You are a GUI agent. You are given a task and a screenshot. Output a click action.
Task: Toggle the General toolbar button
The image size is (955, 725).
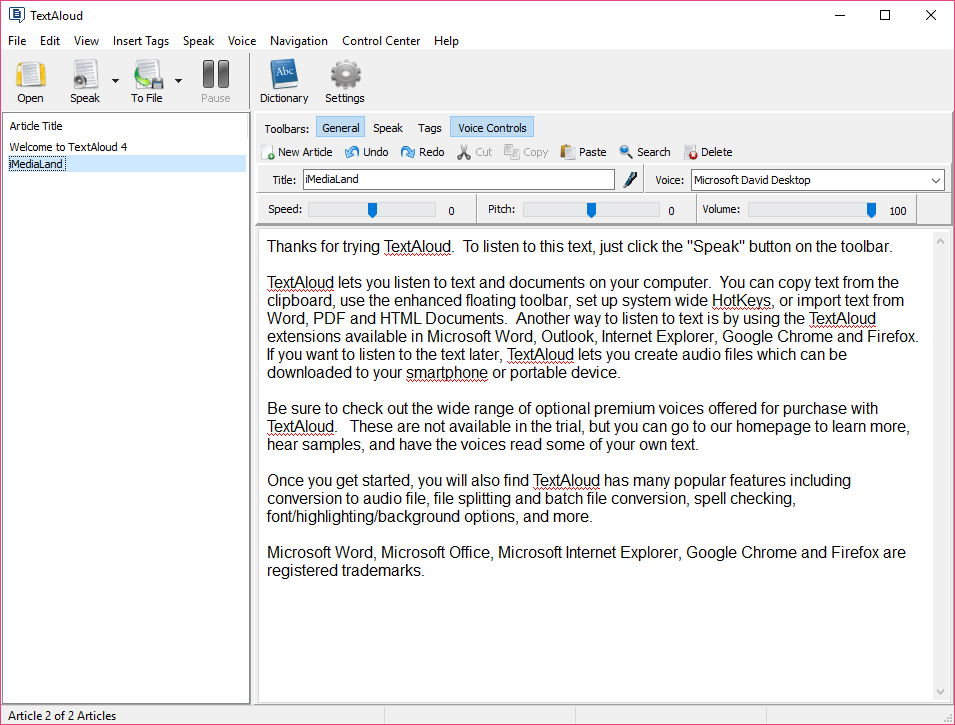click(340, 128)
